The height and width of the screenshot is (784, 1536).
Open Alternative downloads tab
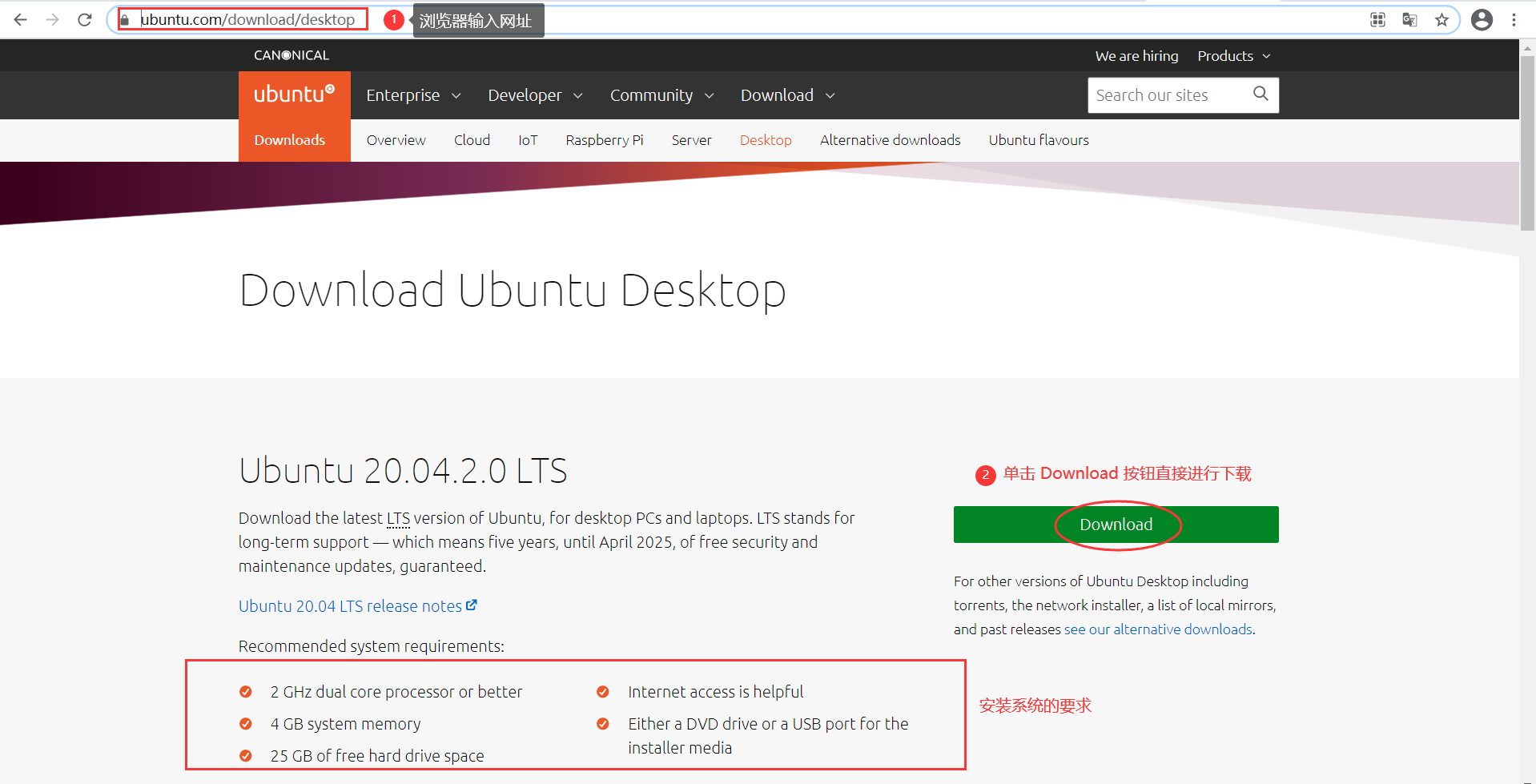tap(890, 140)
